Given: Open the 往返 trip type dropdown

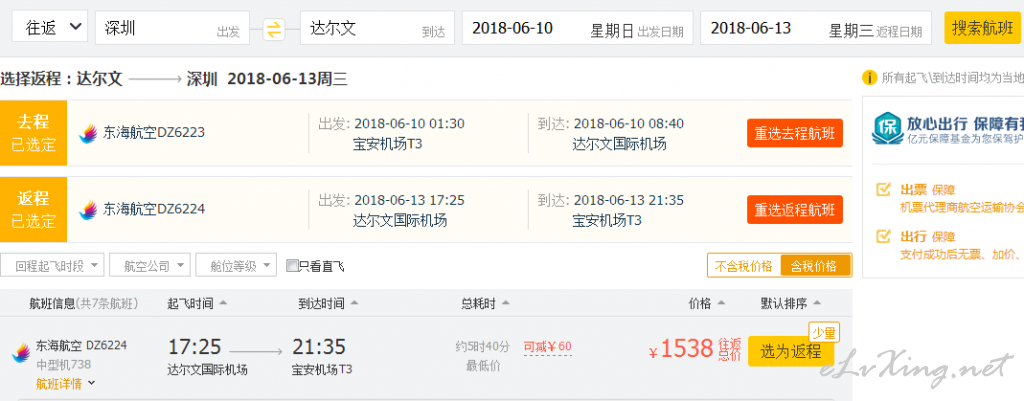Looking at the screenshot, I should click(50, 28).
